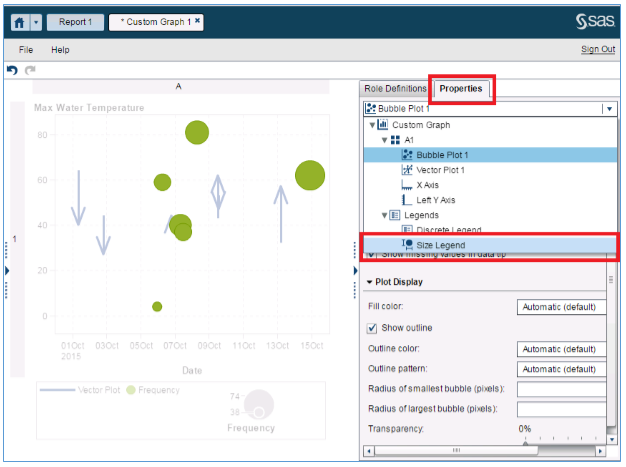
Task: Collapse the right panel splitter arrow
Action: 355,271
